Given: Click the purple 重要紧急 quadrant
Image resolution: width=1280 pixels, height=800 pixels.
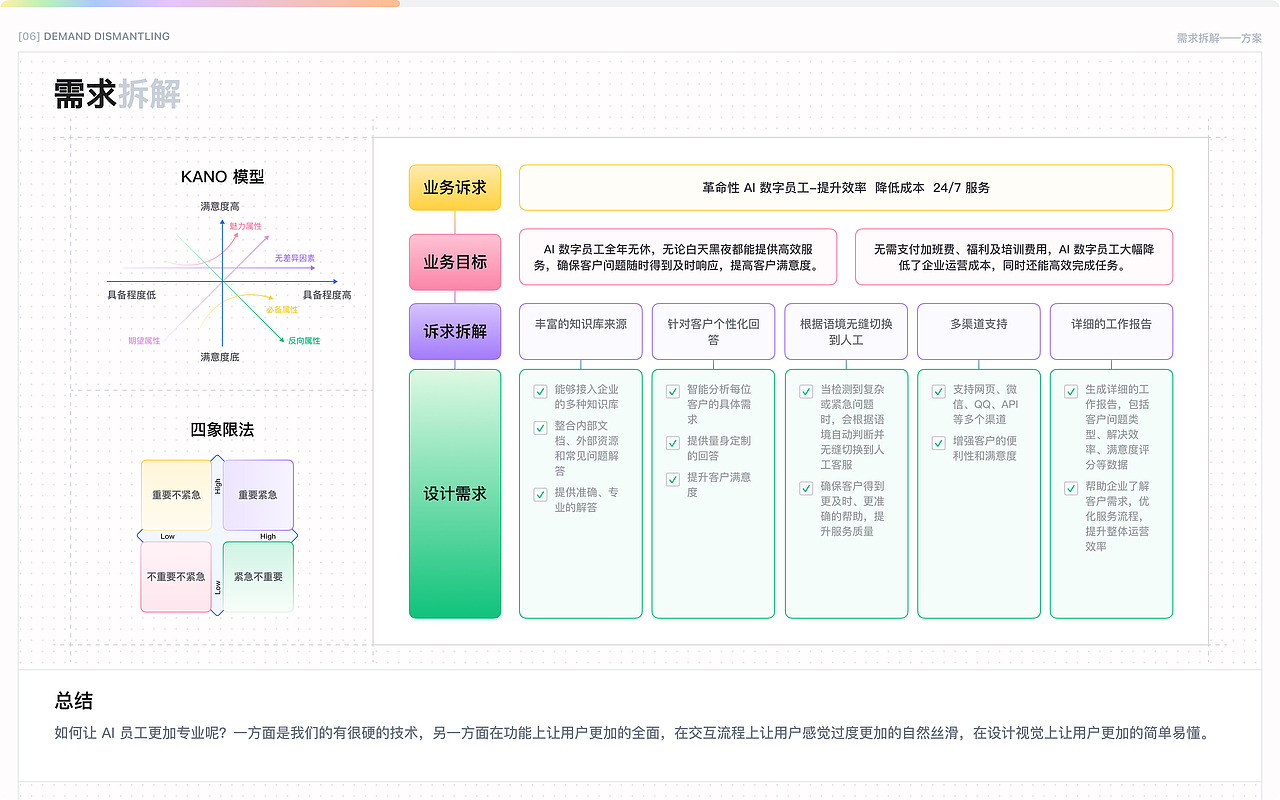Looking at the screenshot, I should point(256,495).
